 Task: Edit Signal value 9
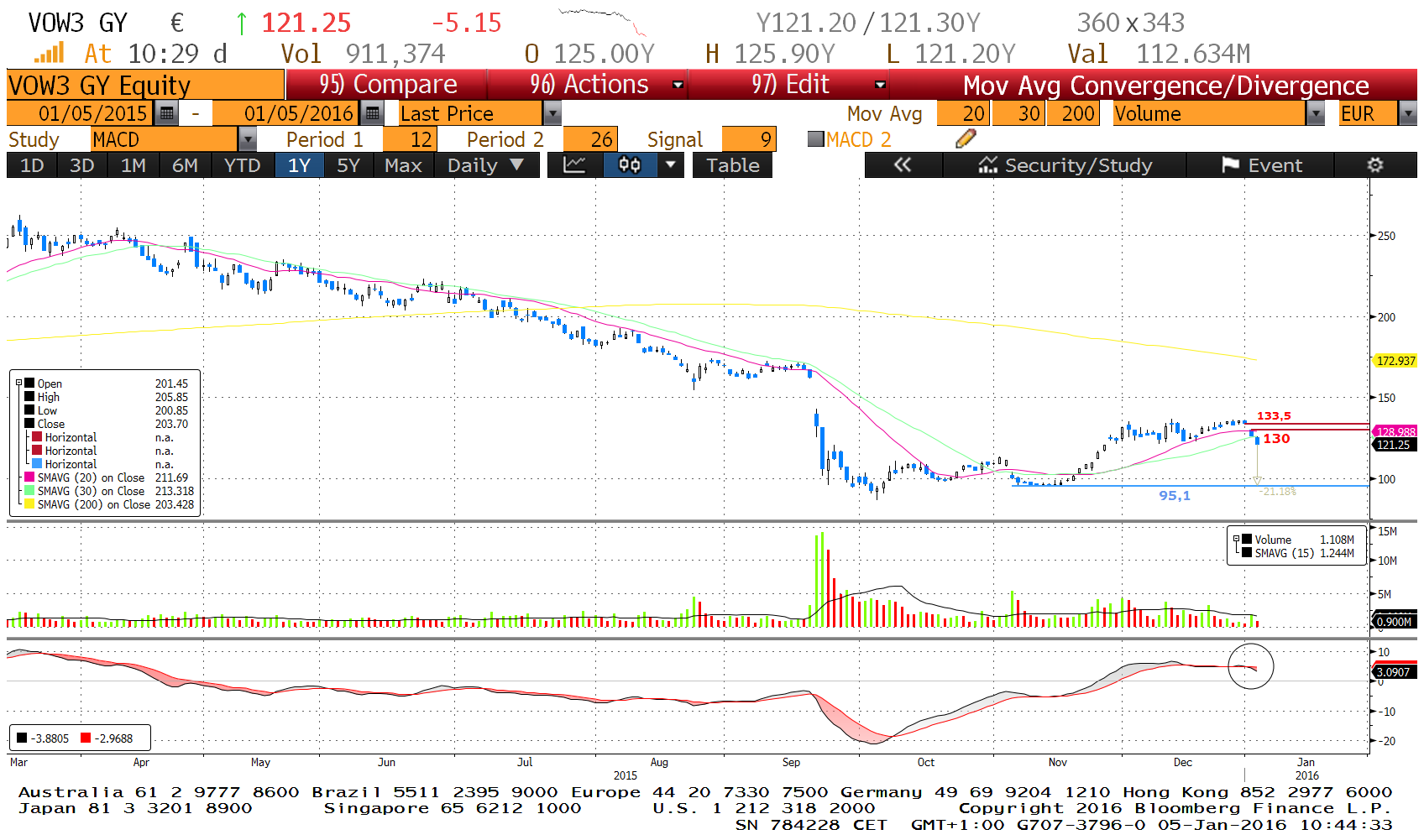click(x=749, y=139)
